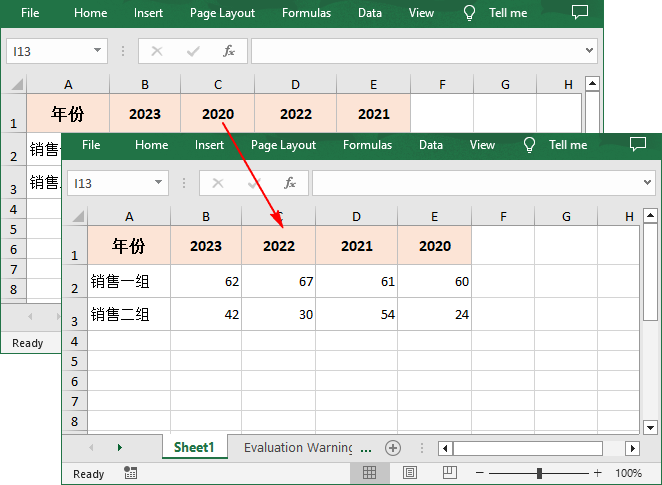Expand the Name Box dropdown in front window
Viewport: 662px width, 485px height.
(158, 182)
